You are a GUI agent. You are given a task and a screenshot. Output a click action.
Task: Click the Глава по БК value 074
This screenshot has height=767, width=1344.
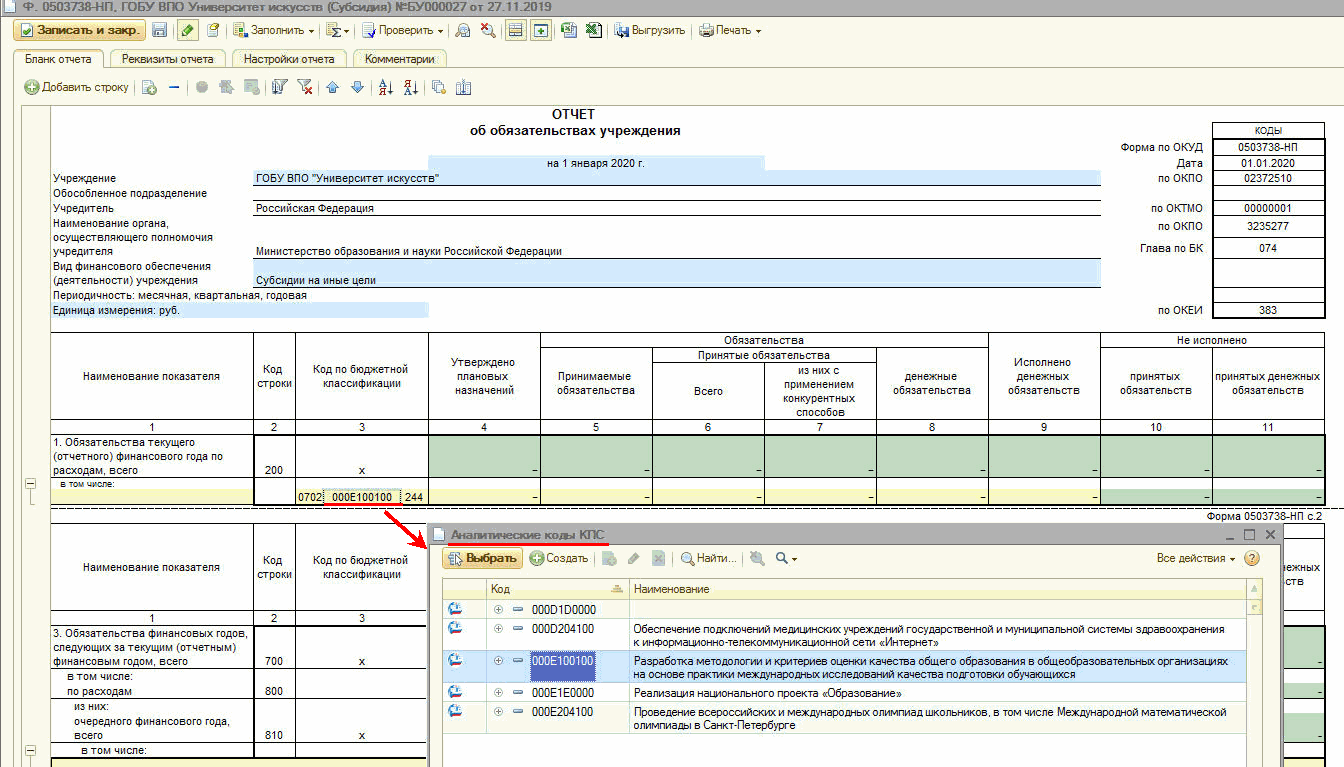(1267, 249)
